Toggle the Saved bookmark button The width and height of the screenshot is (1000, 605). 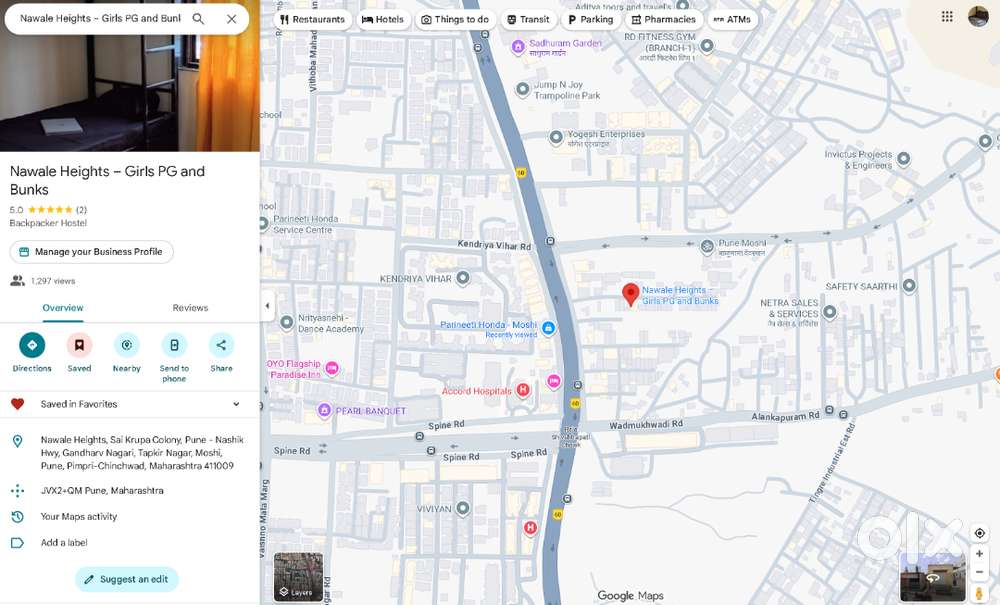point(79,345)
